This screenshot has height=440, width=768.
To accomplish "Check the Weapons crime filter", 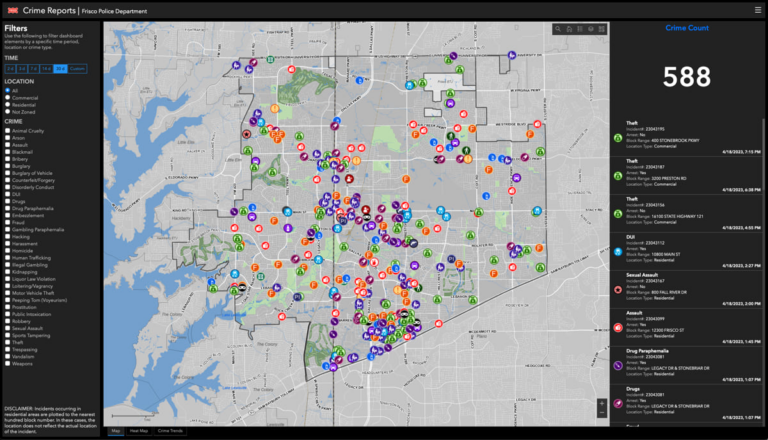I will (7, 364).
